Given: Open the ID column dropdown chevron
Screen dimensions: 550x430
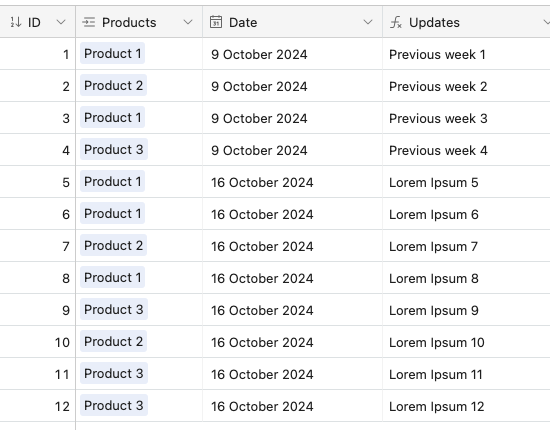Looking at the screenshot, I should [x=61, y=22].
